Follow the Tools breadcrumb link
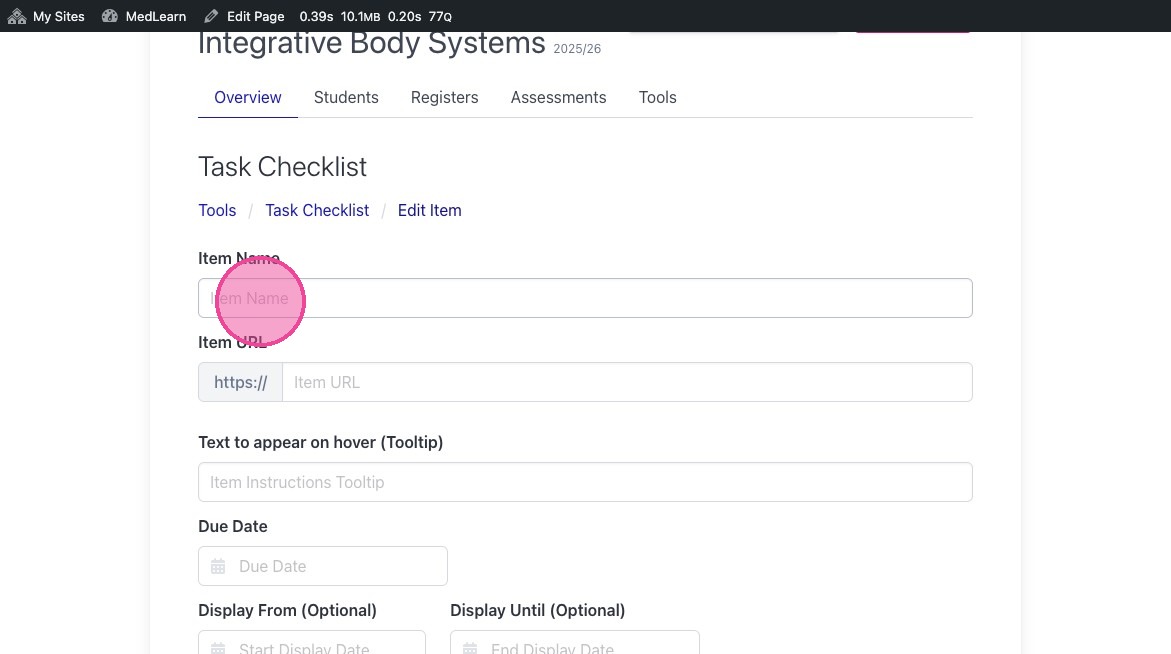This screenshot has height=654, width=1171. pyautogui.click(x=217, y=210)
